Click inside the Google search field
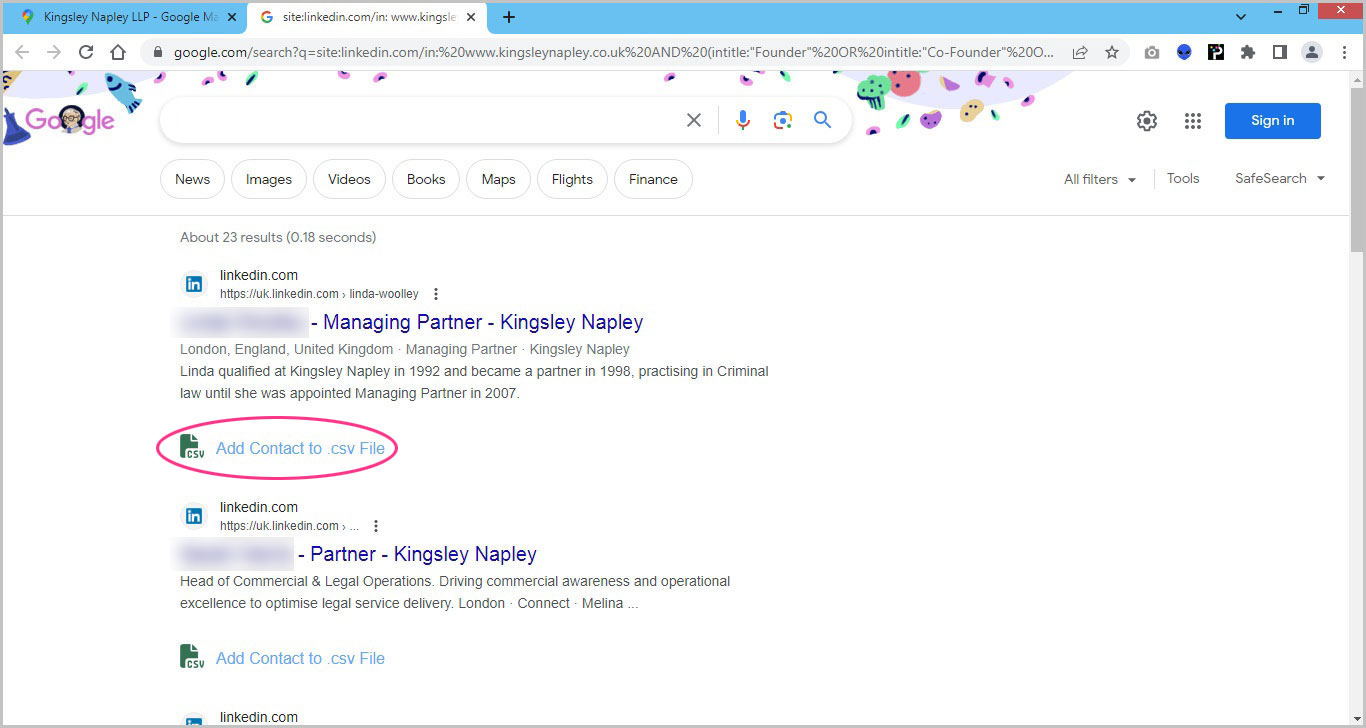The width and height of the screenshot is (1366, 728). pos(420,121)
